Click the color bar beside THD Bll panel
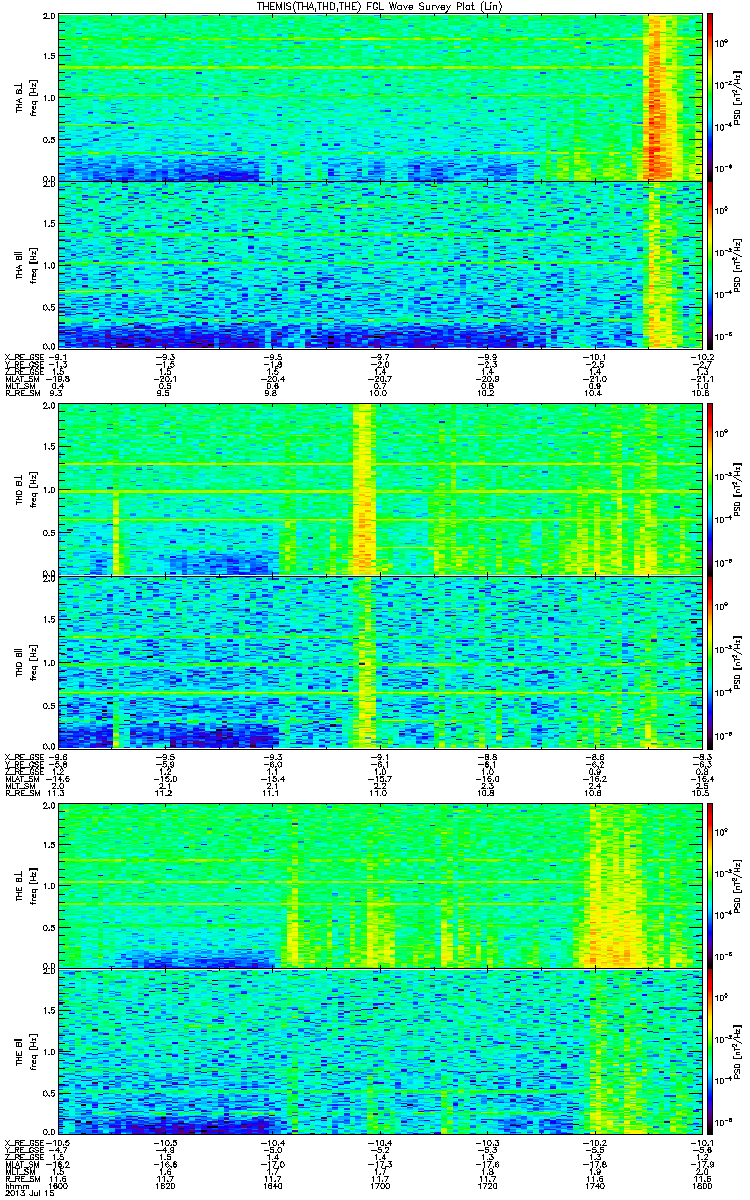 (x=709, y=662)
